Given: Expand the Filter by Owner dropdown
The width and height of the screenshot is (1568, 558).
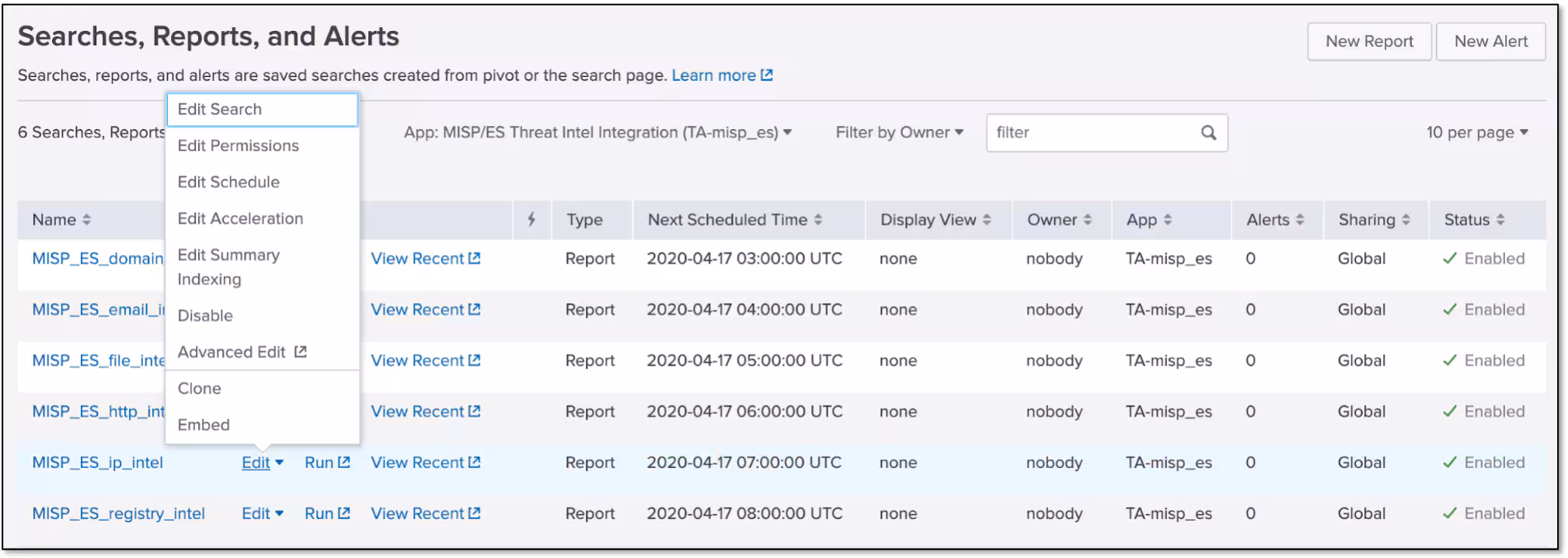Looking at the screenshot, I should [x=899, y=133].
